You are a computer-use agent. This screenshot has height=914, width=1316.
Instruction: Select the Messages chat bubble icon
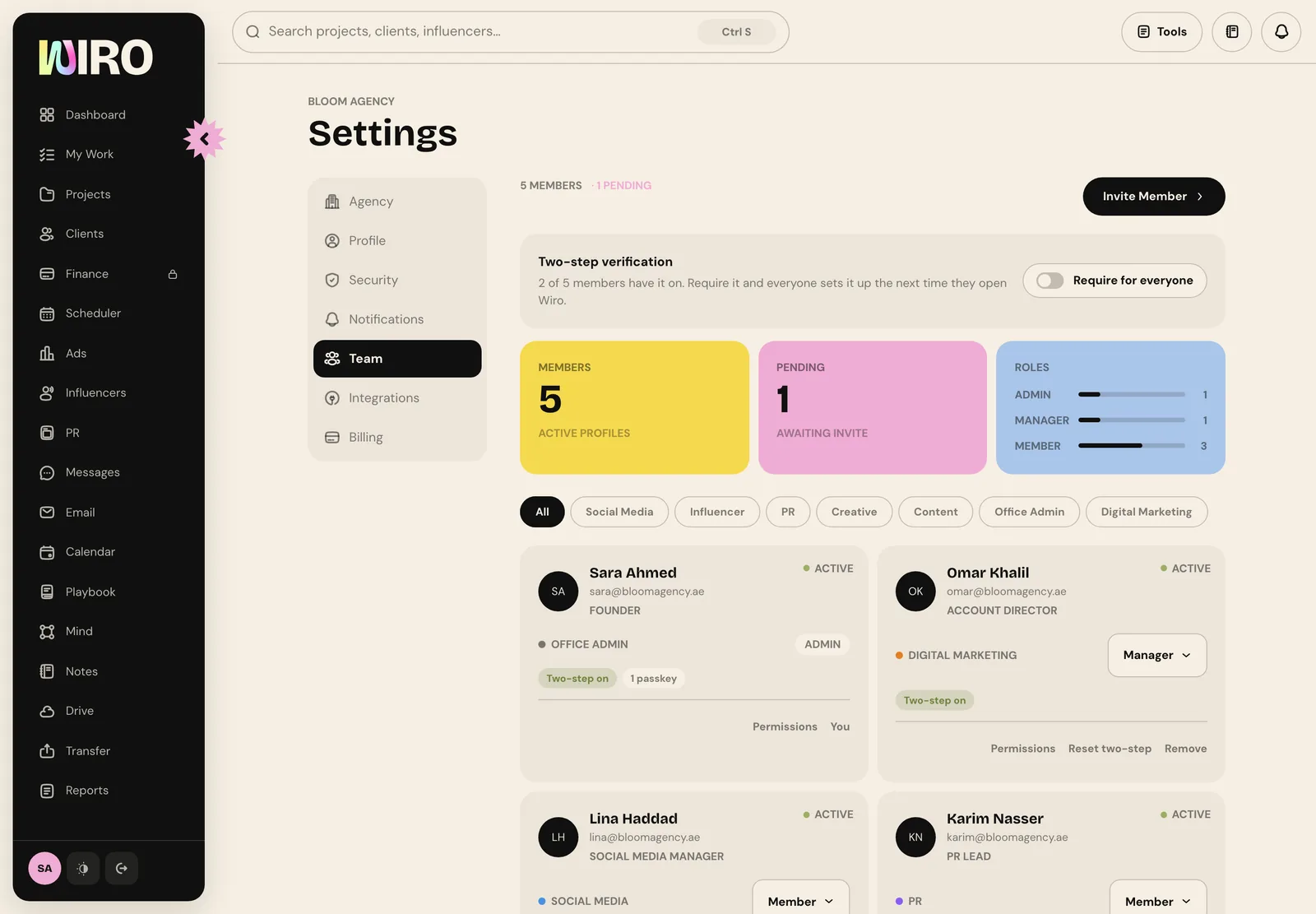click(47, 472)
